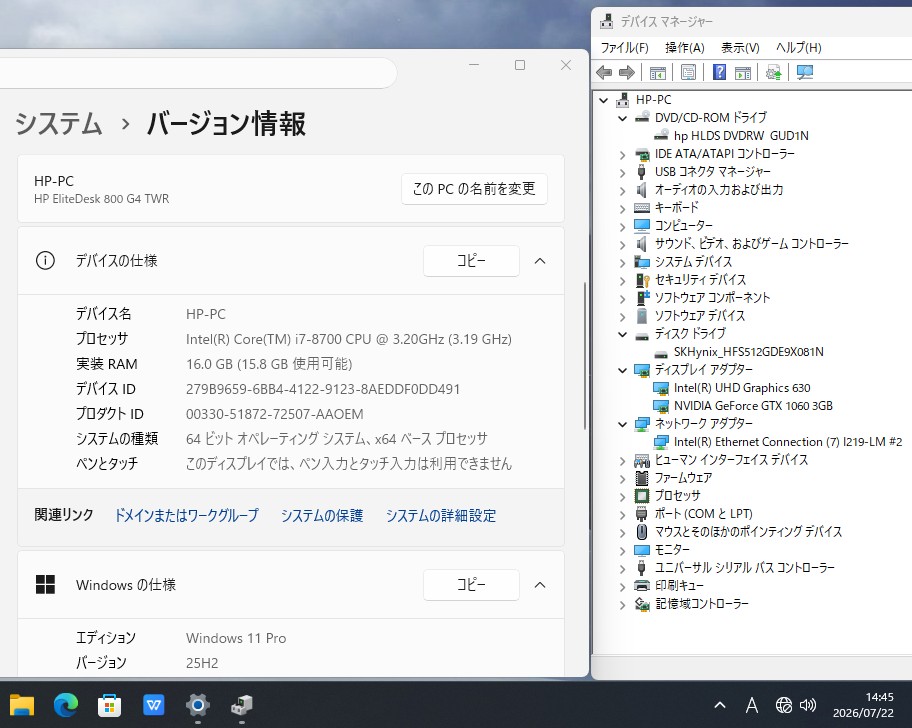Click the システム breadcrumb in Settings

click(59, 124)
